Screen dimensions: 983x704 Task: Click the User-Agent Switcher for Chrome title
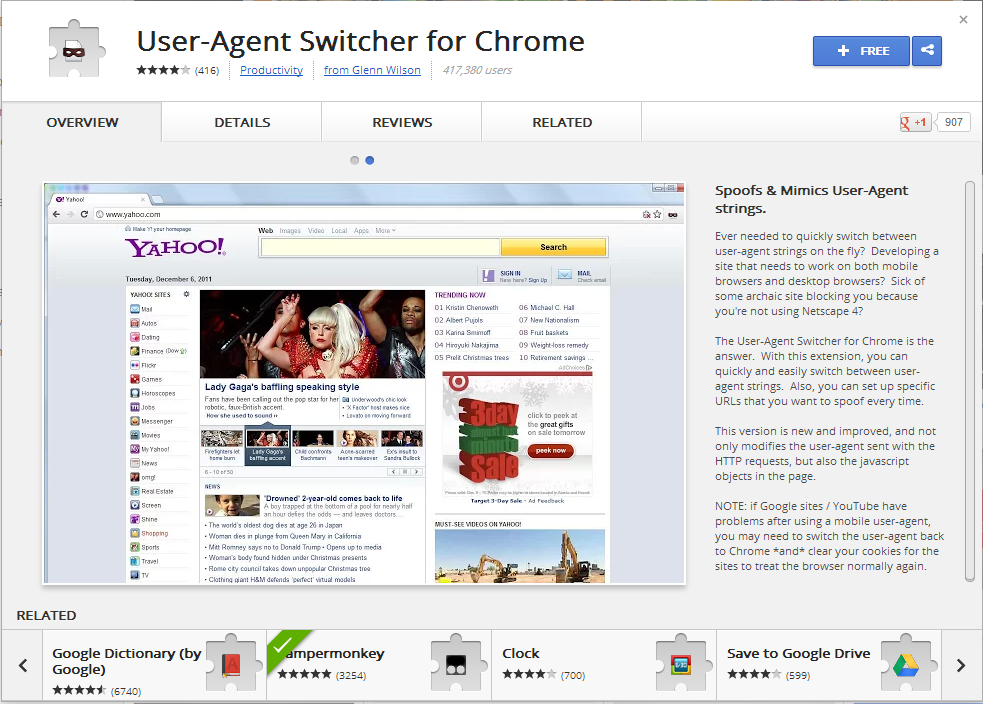click(360, 41)
